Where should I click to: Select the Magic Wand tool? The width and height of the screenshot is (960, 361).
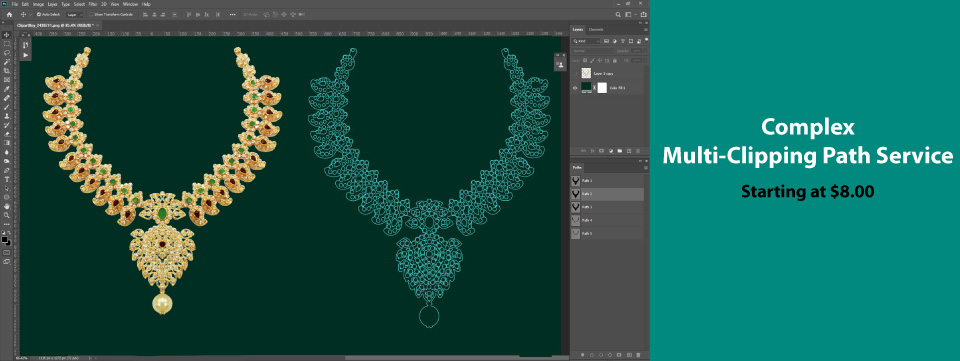7,62
